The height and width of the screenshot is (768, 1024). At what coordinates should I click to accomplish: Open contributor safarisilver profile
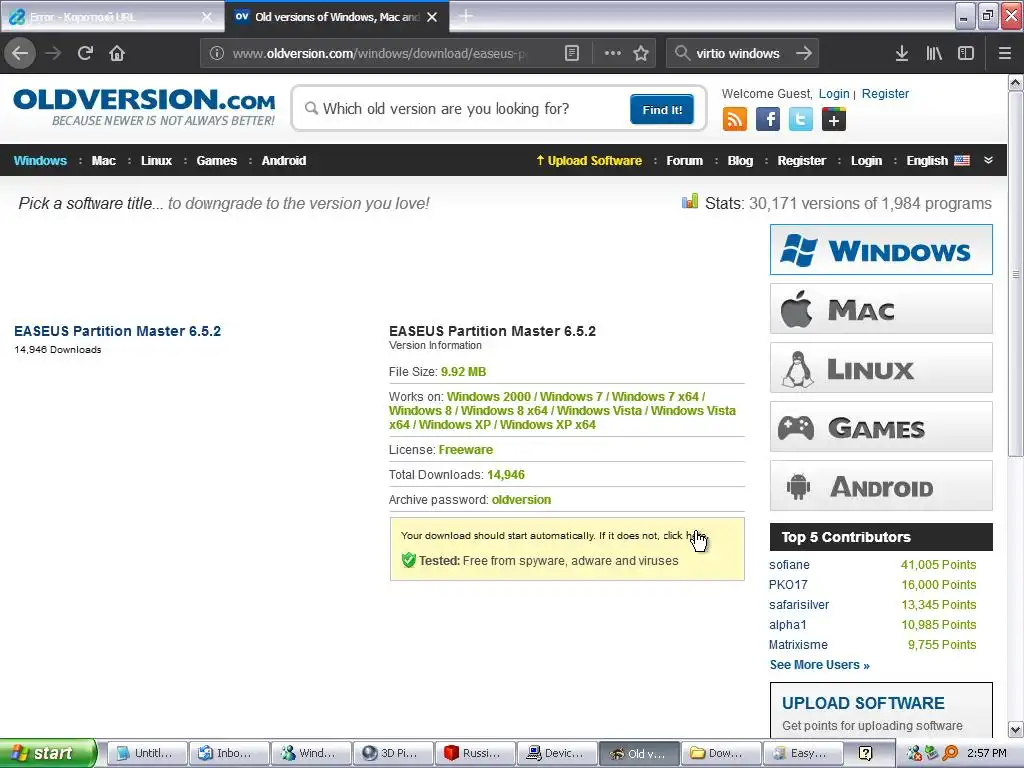click(x=799, y=605)
